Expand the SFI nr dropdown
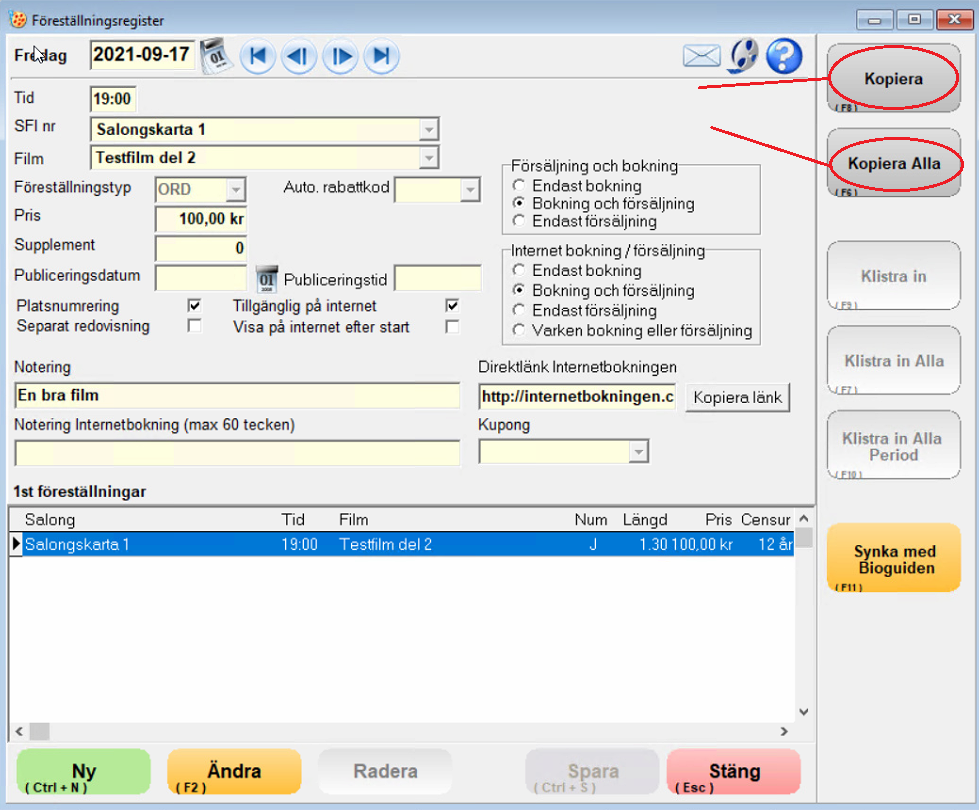This screenshot has width=979, height=810. 428,130
